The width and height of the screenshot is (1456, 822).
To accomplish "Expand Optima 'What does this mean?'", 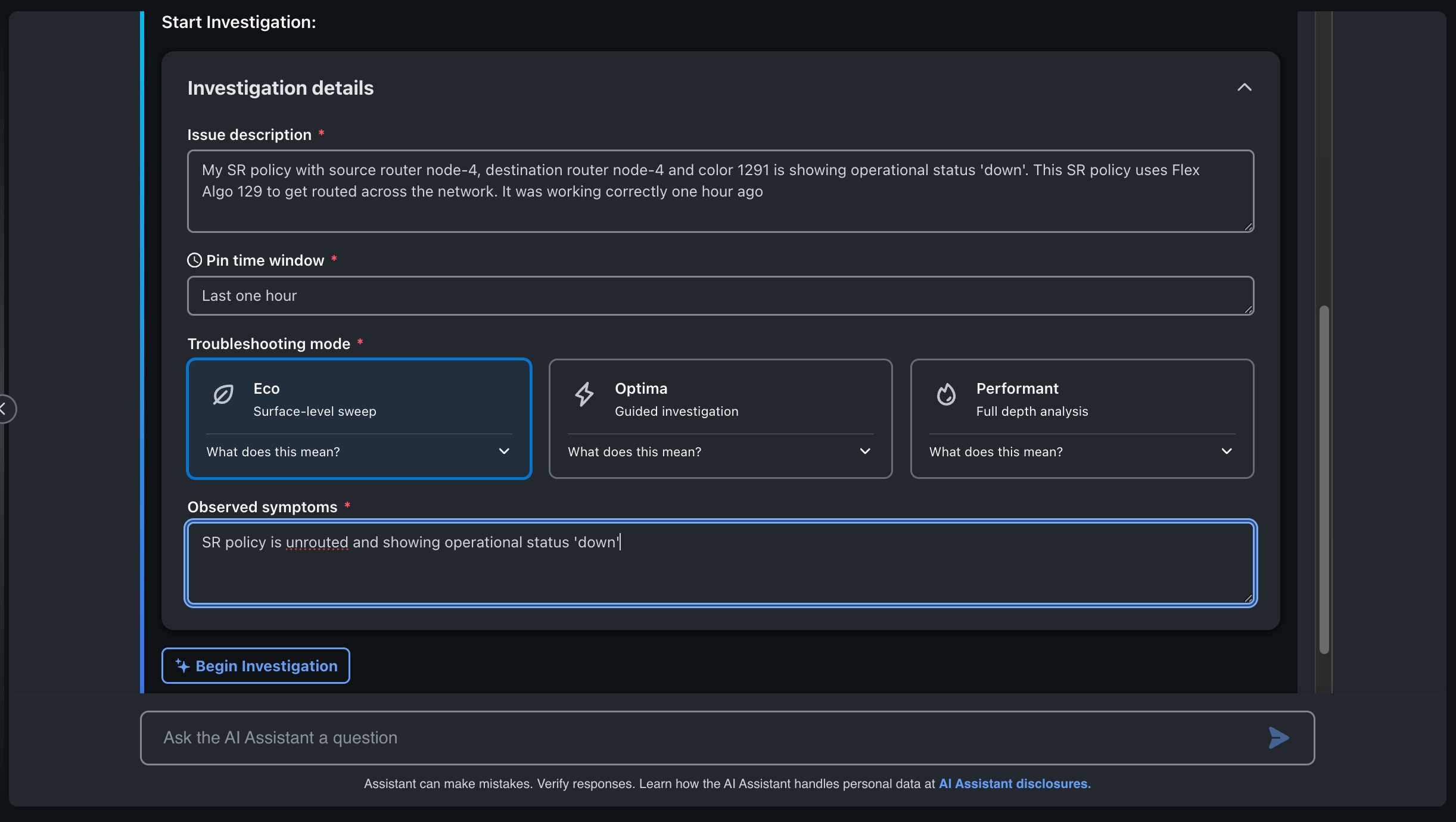I will click(x=720, y=452).
